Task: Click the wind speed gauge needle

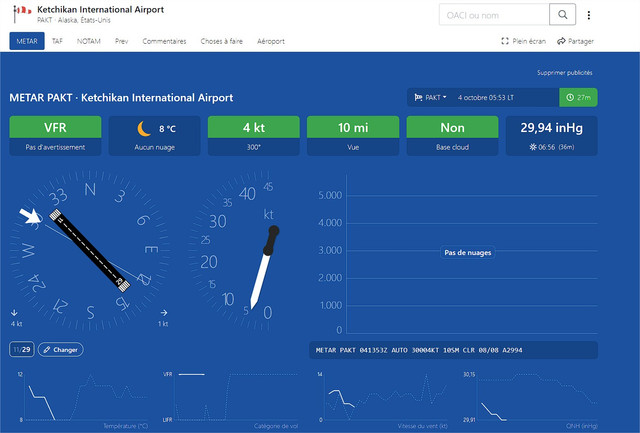Action: 265,267
